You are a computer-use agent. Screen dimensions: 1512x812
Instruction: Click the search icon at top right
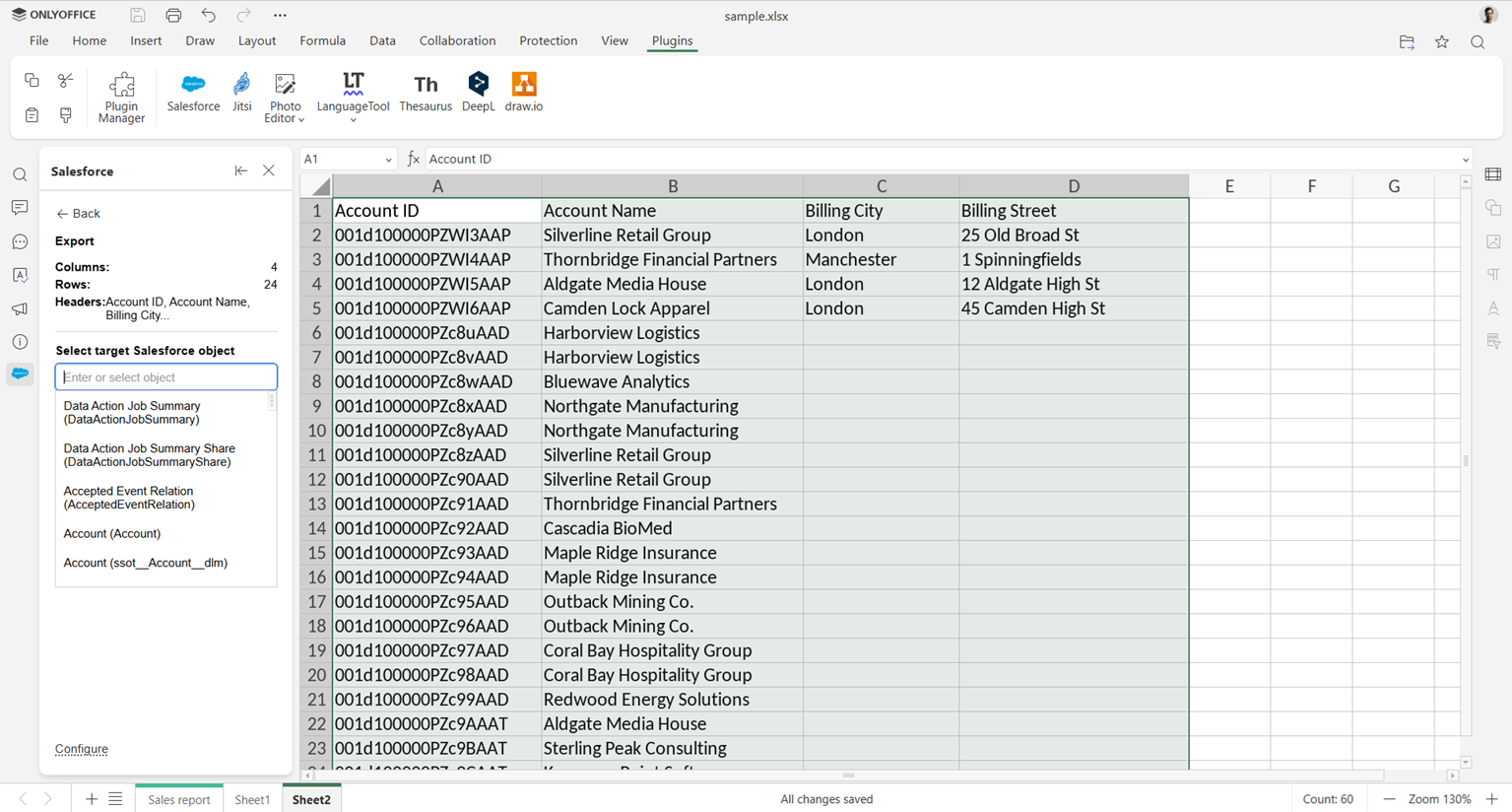(x=1478, y=41)
